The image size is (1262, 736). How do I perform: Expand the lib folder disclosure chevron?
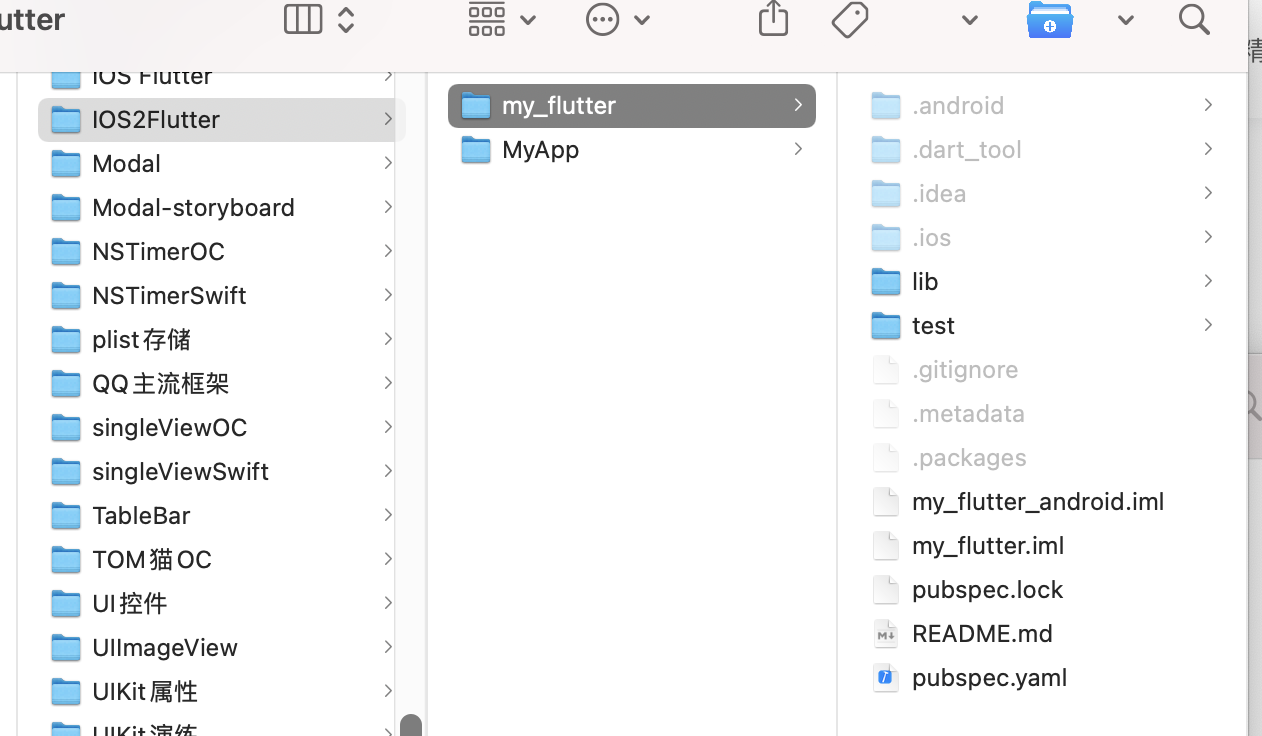pyautogui.click(x=1207, y=281)
